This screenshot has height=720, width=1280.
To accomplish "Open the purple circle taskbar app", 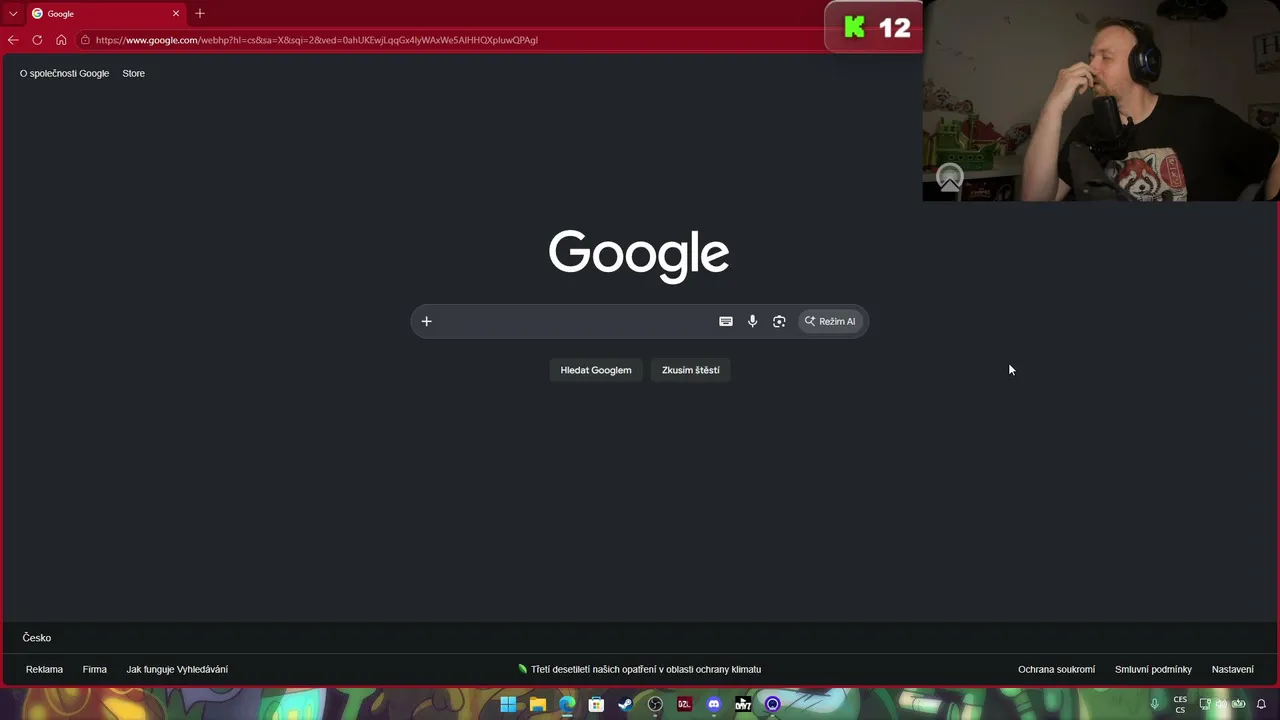I will pyautogui.click(x=772, y=704).
